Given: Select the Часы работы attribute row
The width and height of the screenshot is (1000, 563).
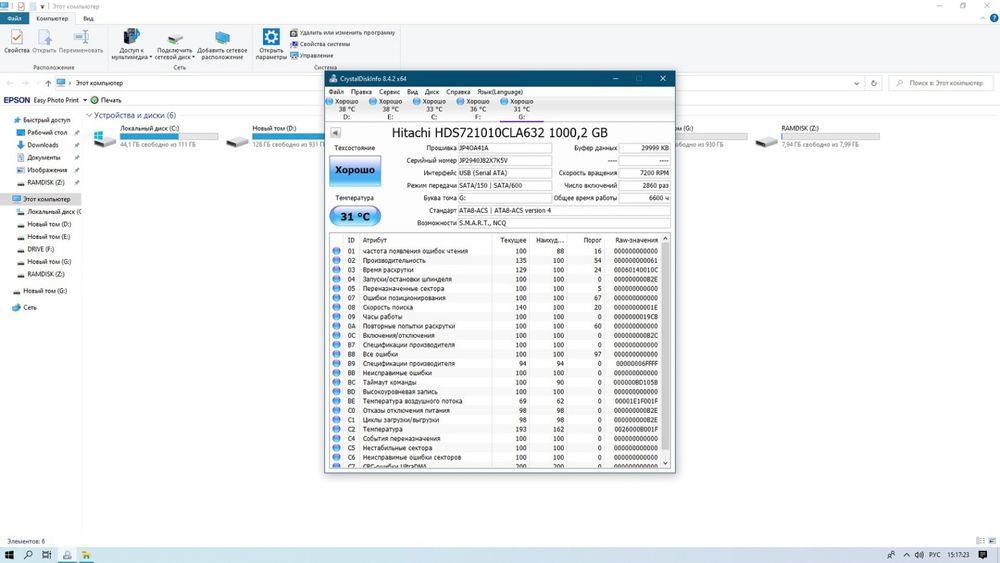Looking at the screenshot, I should coord(496,317).
